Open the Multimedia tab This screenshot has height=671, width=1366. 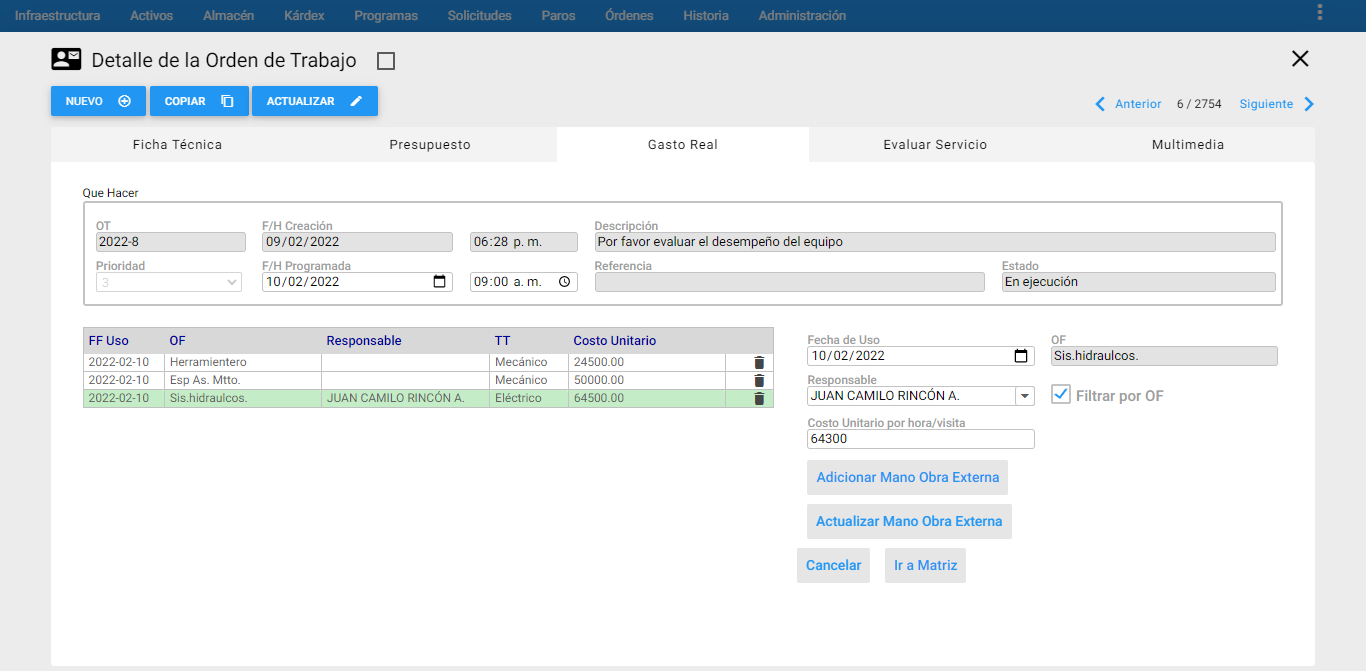tap(1188, 145)
